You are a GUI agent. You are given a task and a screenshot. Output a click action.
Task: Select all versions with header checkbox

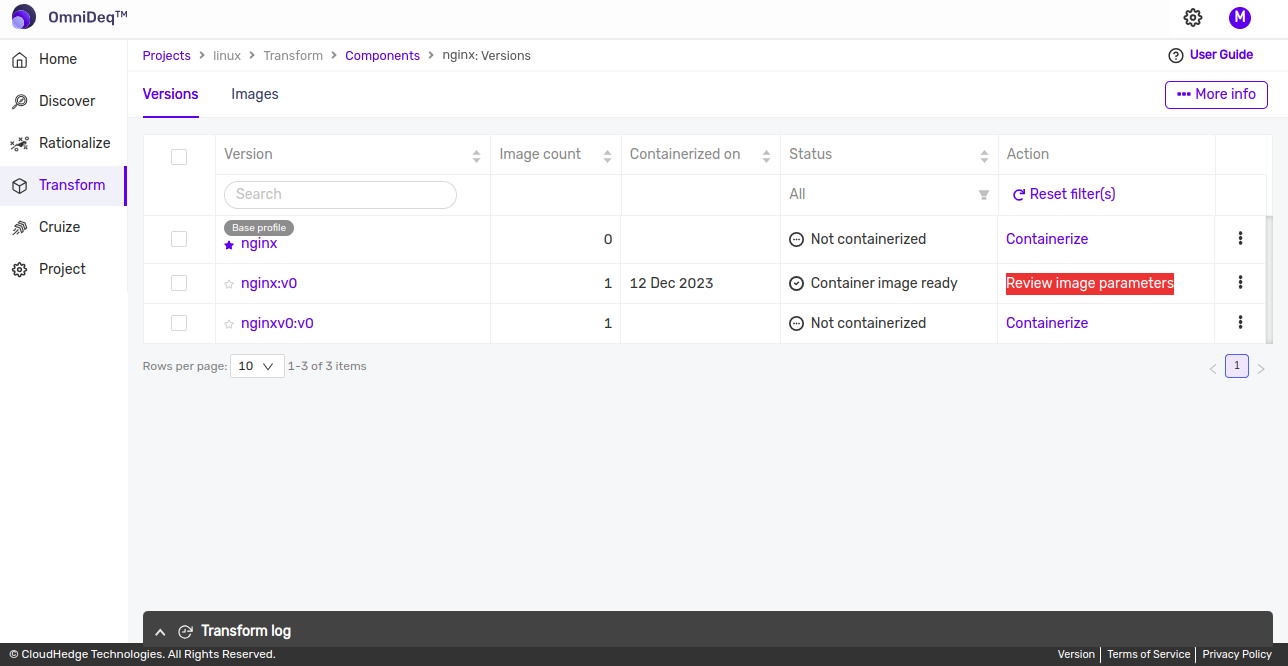pyautogui.click(x=179, y=156)
